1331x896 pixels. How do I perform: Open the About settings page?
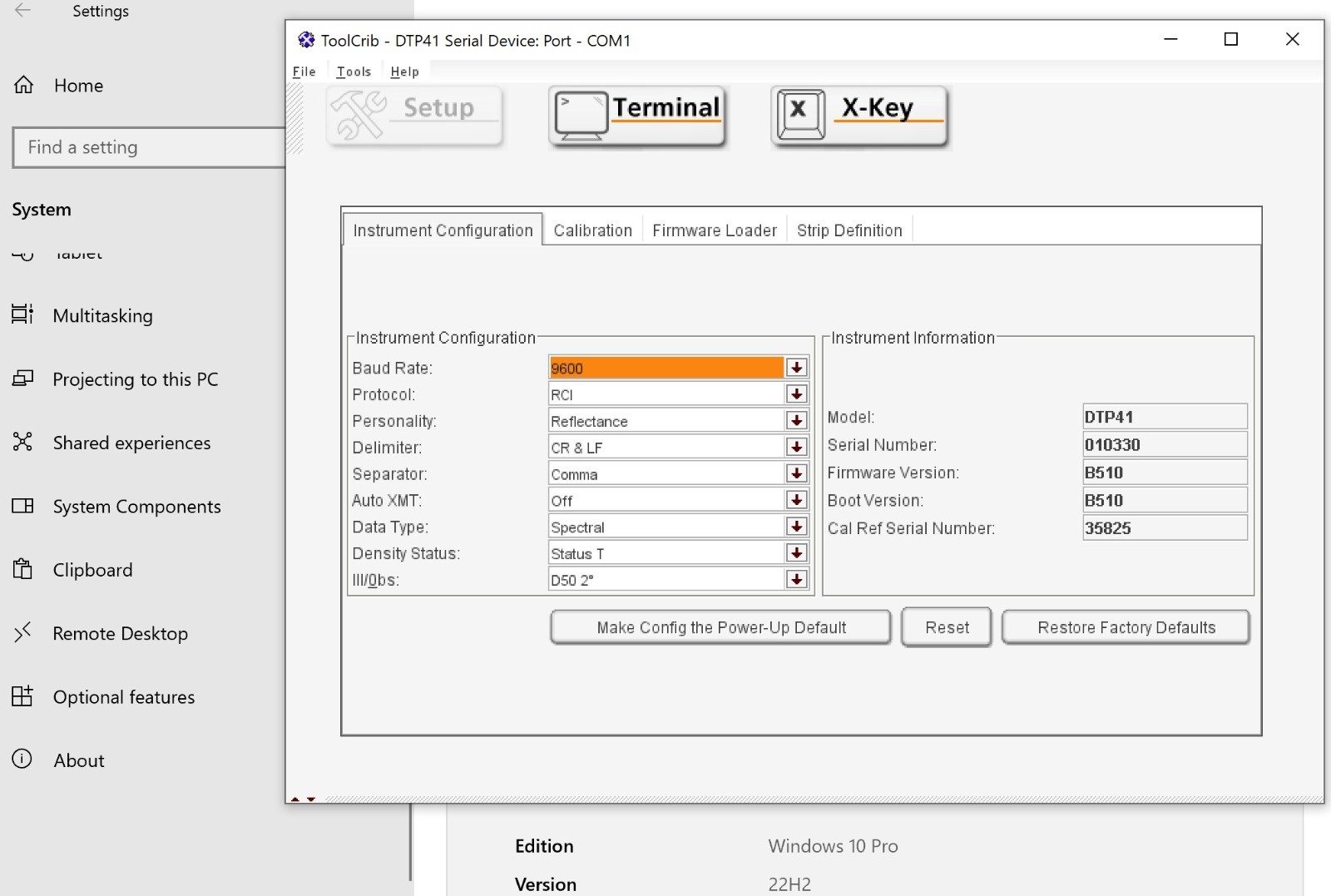coord(79,760)
